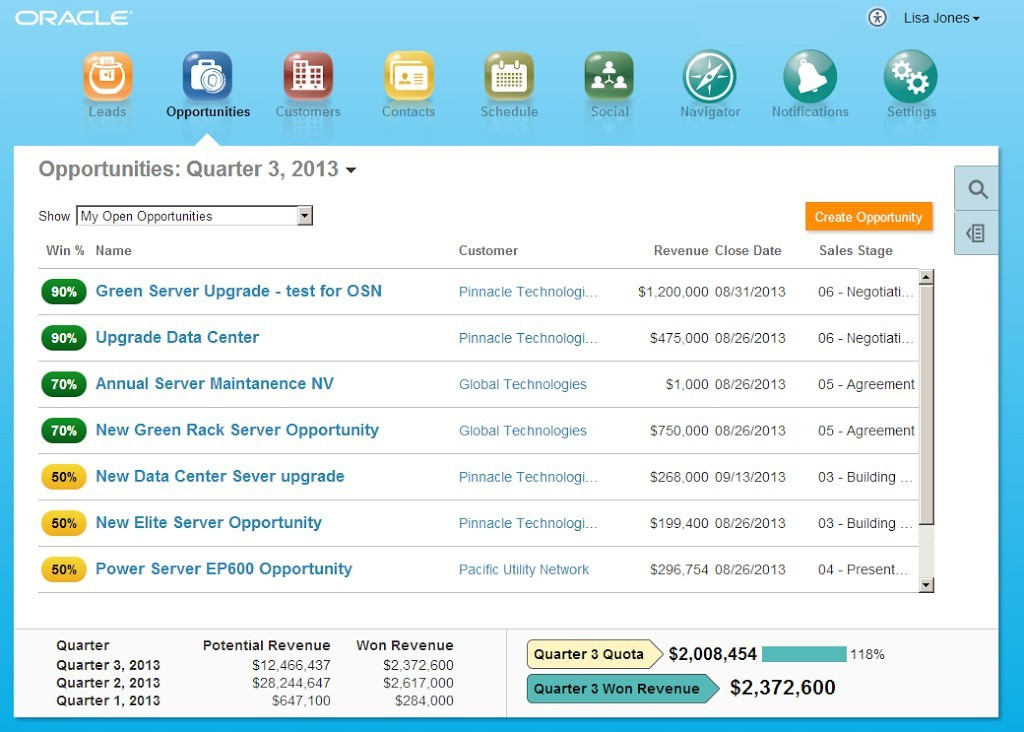
Task: Sort by the Sales Stage column header
Action: point(856,251)
